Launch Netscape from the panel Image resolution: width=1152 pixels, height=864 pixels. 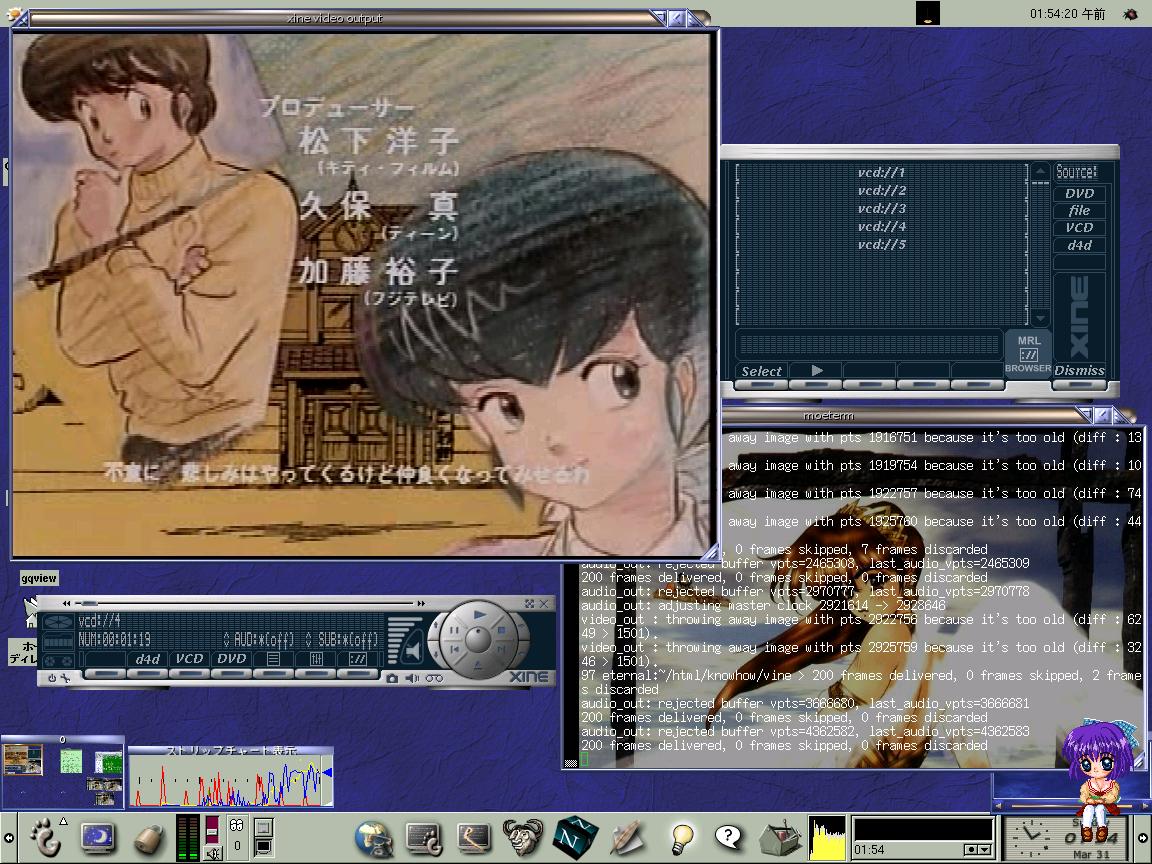[575, 838]
